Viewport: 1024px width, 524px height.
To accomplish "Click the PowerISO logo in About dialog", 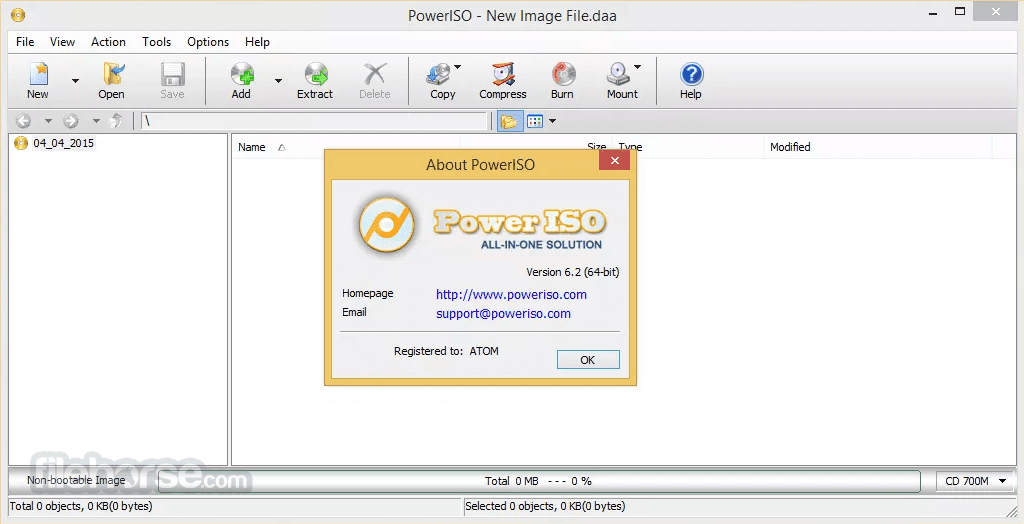I will (x=387, y=227).
